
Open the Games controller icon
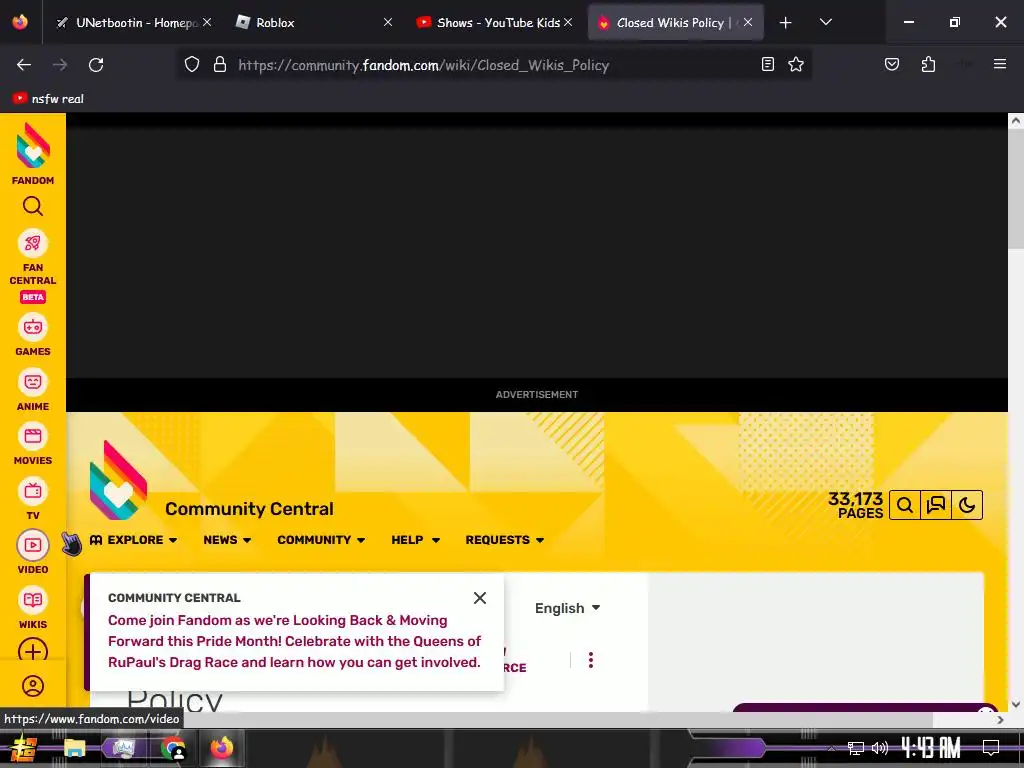[x=33, y=327]
